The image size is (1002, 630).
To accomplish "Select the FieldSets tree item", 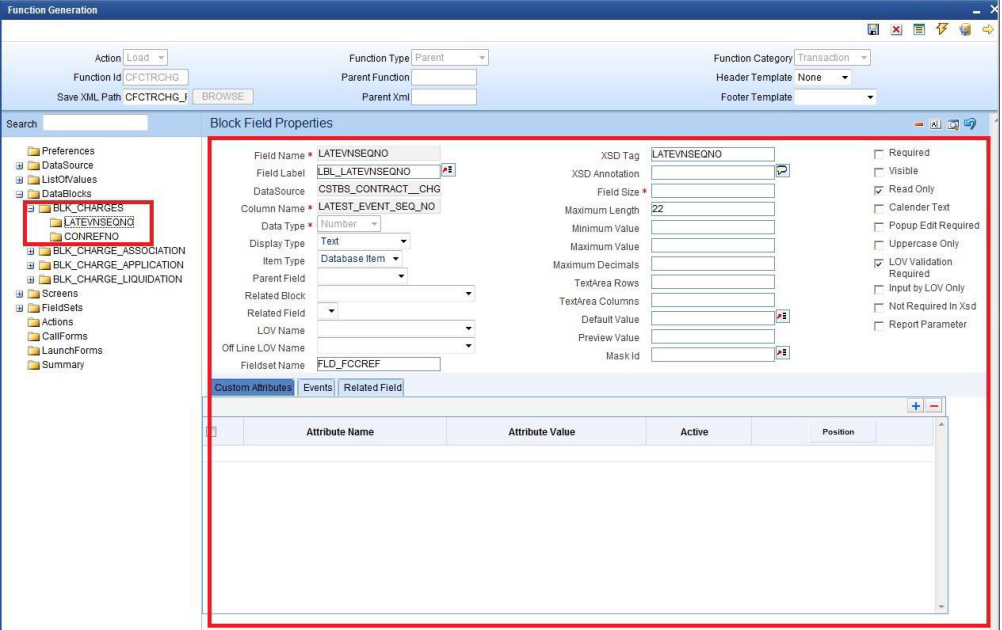I will pos(62,308).
